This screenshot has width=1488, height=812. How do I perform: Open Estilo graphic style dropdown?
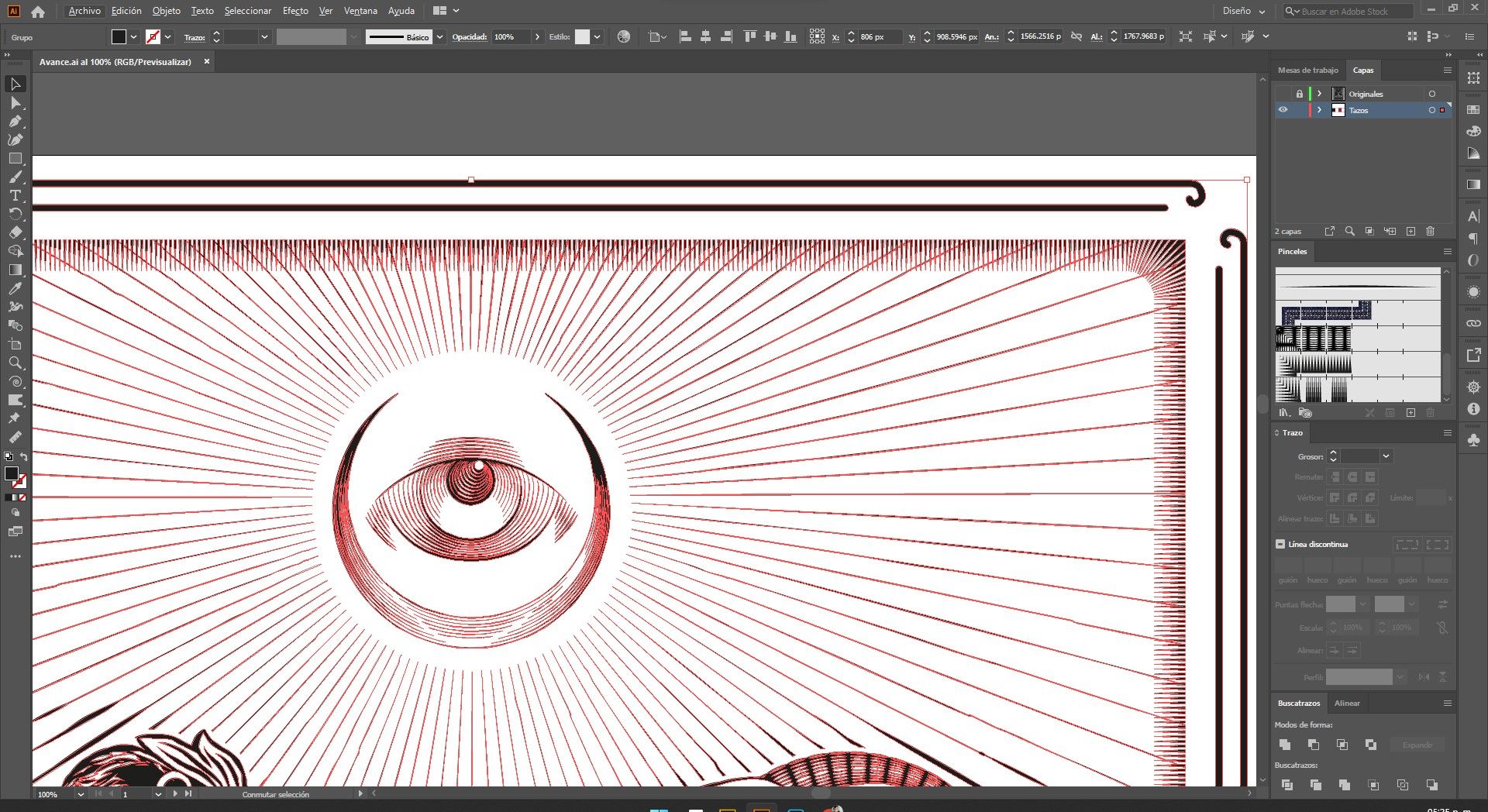[x=597, y=36]
